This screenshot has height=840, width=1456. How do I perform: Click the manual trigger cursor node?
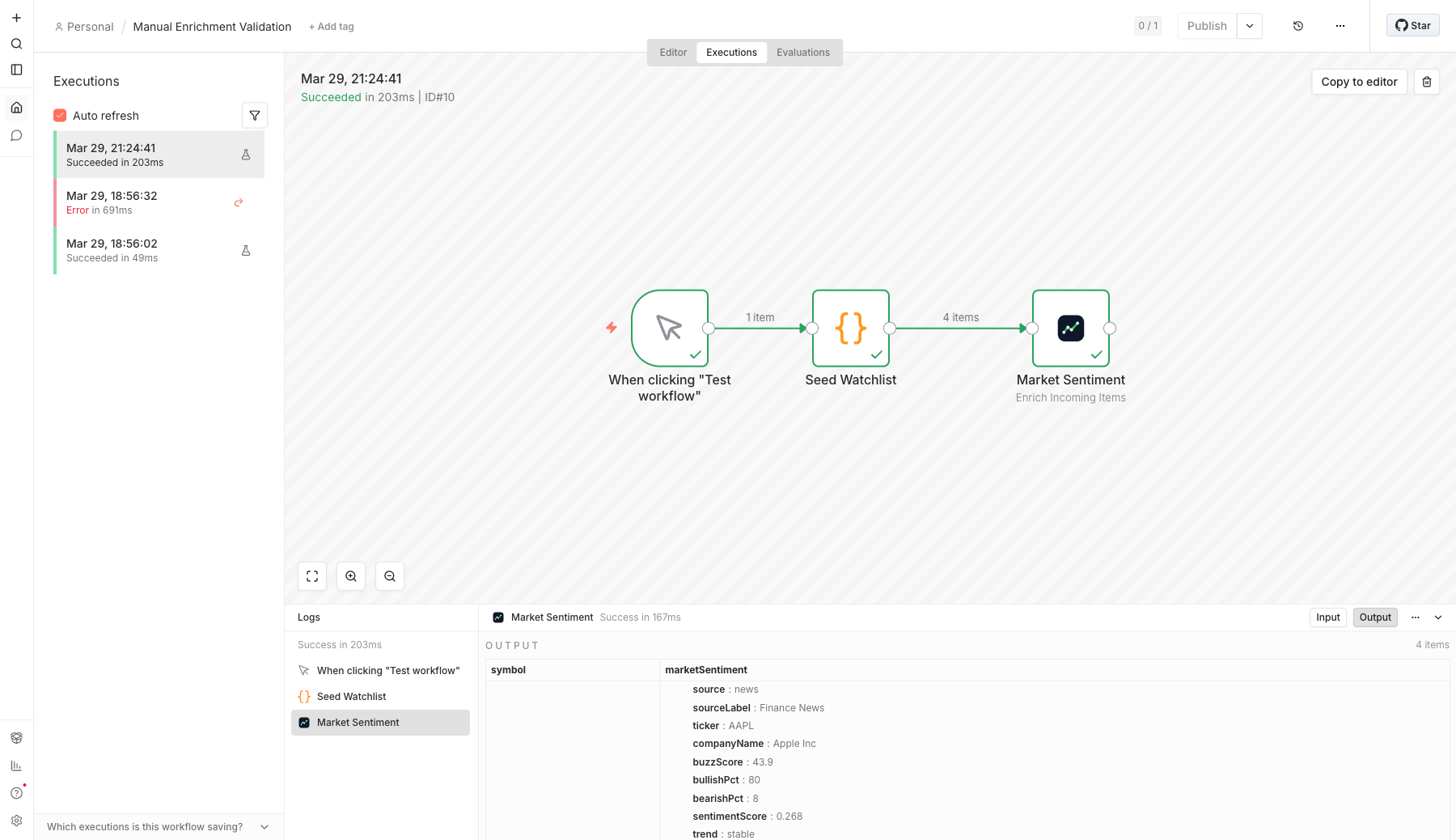click(x=670, y=329)
